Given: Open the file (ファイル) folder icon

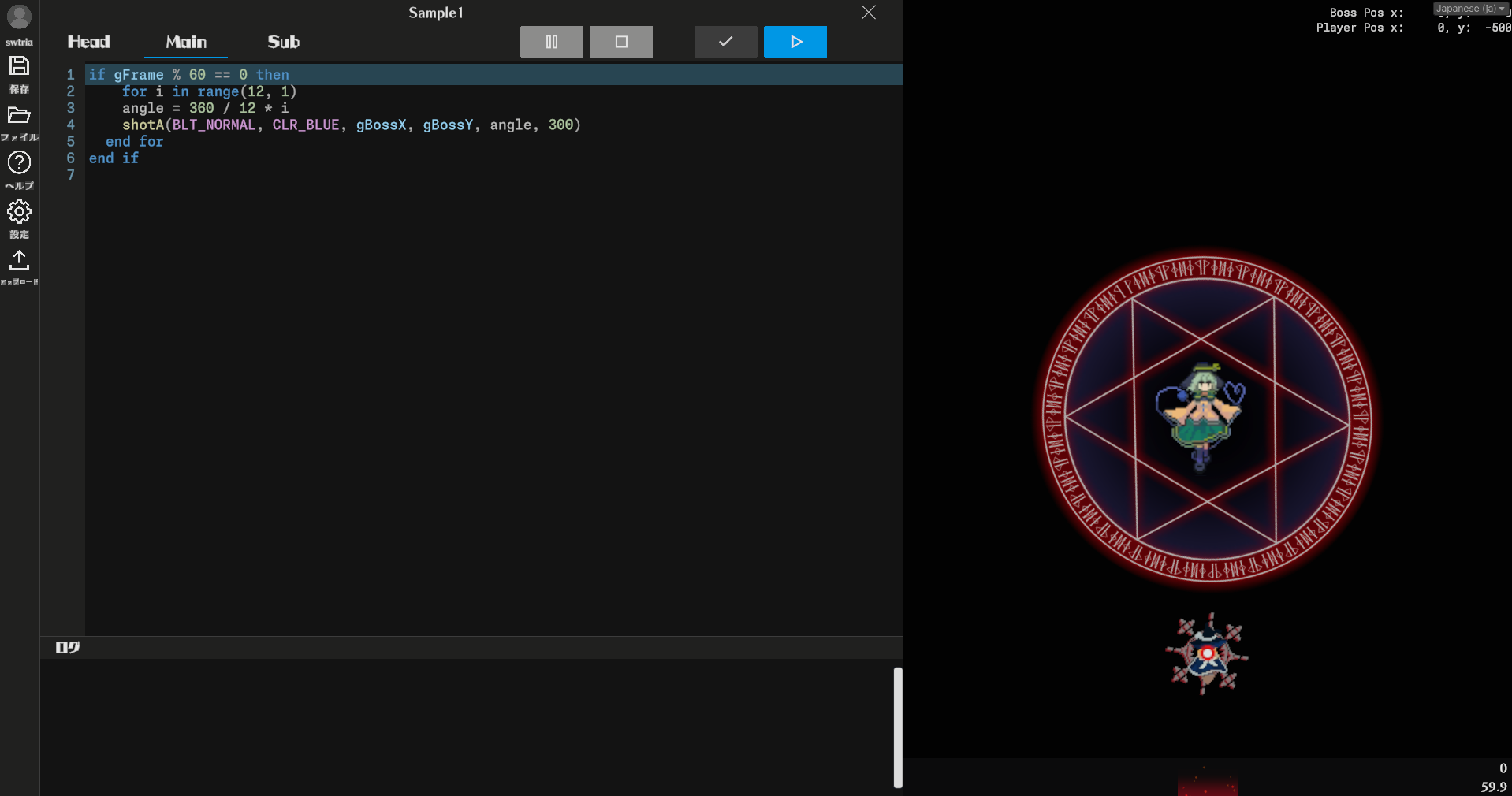Looking at the screenshot, I should point(19,115).
